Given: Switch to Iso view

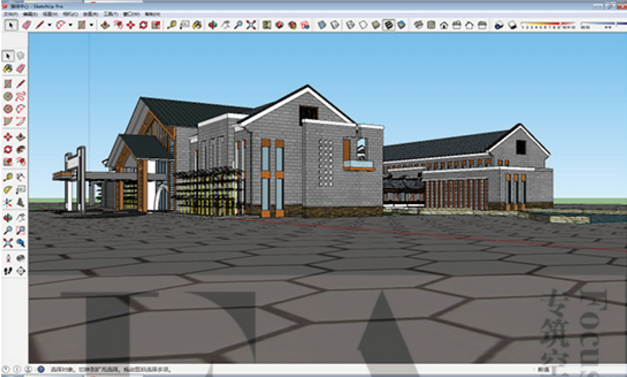Looking at the screenshot, I should pos(418,25).
